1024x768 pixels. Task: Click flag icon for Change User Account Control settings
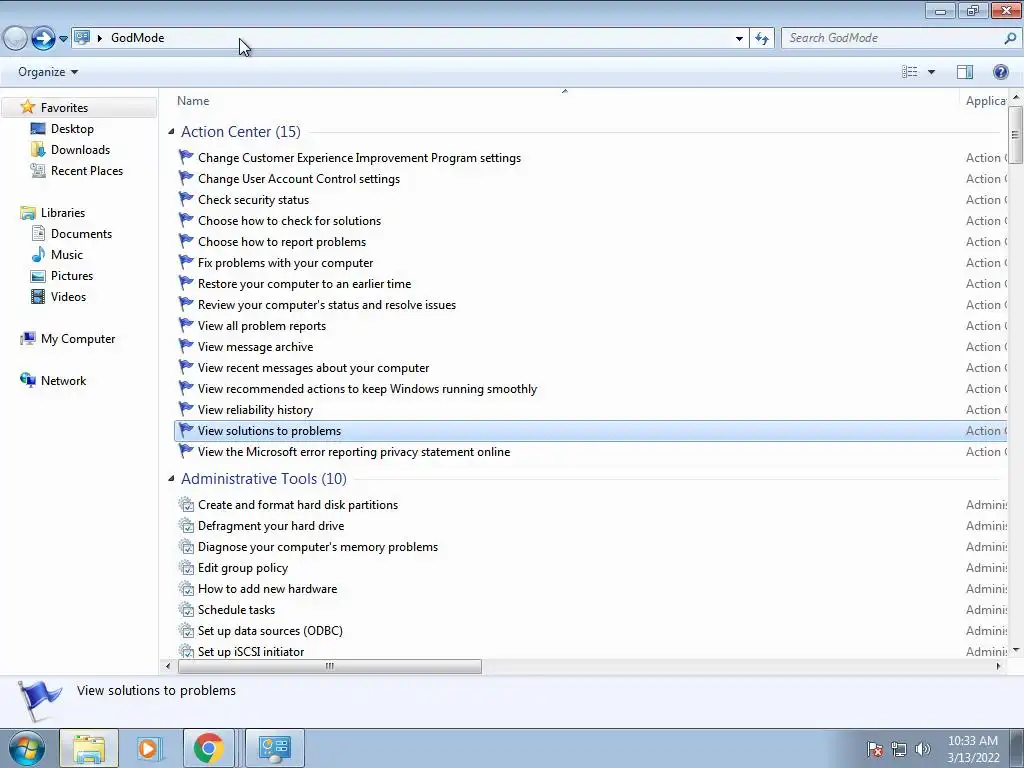(186, 178)
